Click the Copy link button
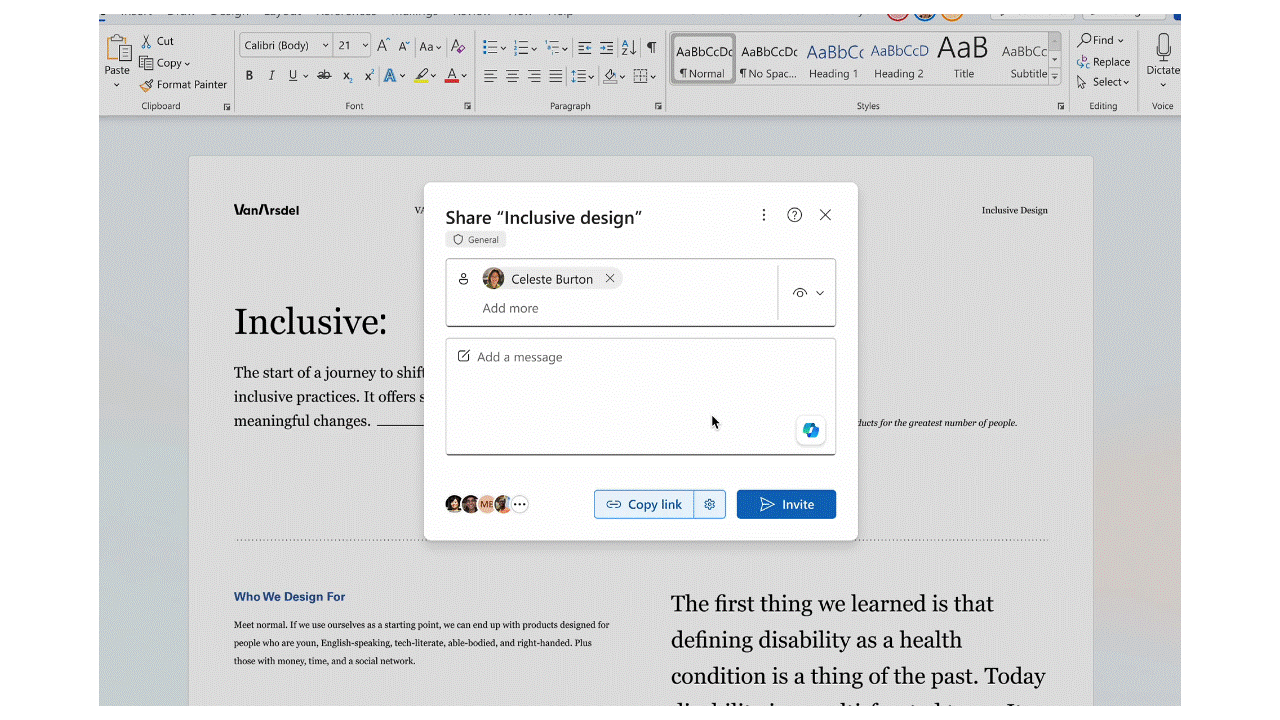 645,505
